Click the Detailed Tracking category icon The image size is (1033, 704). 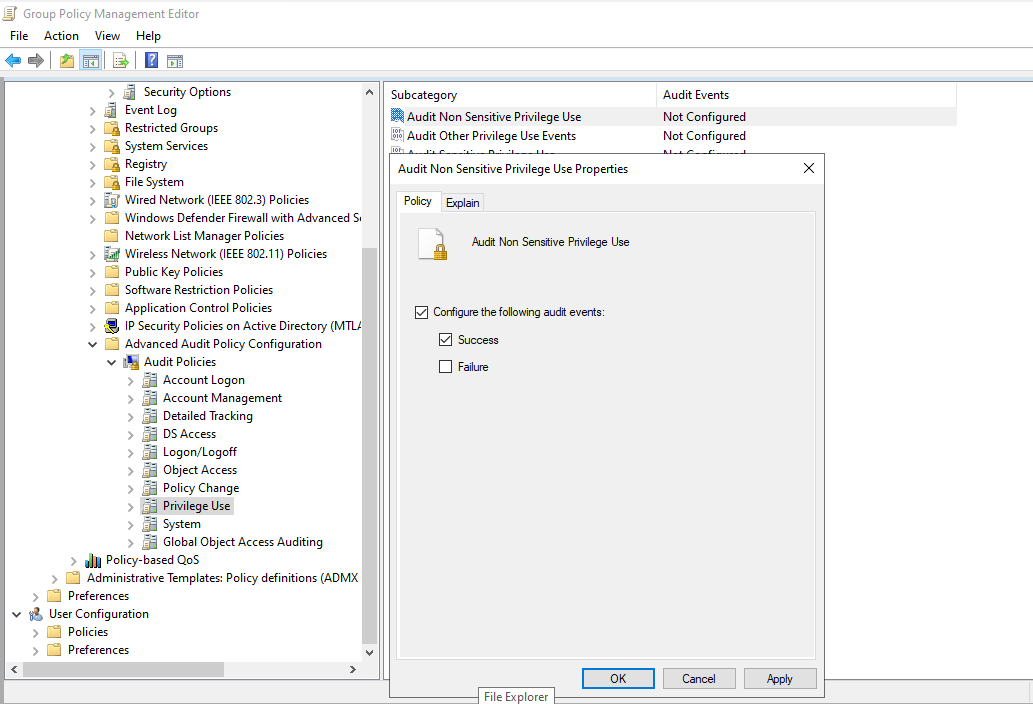(x=150, y=416)
